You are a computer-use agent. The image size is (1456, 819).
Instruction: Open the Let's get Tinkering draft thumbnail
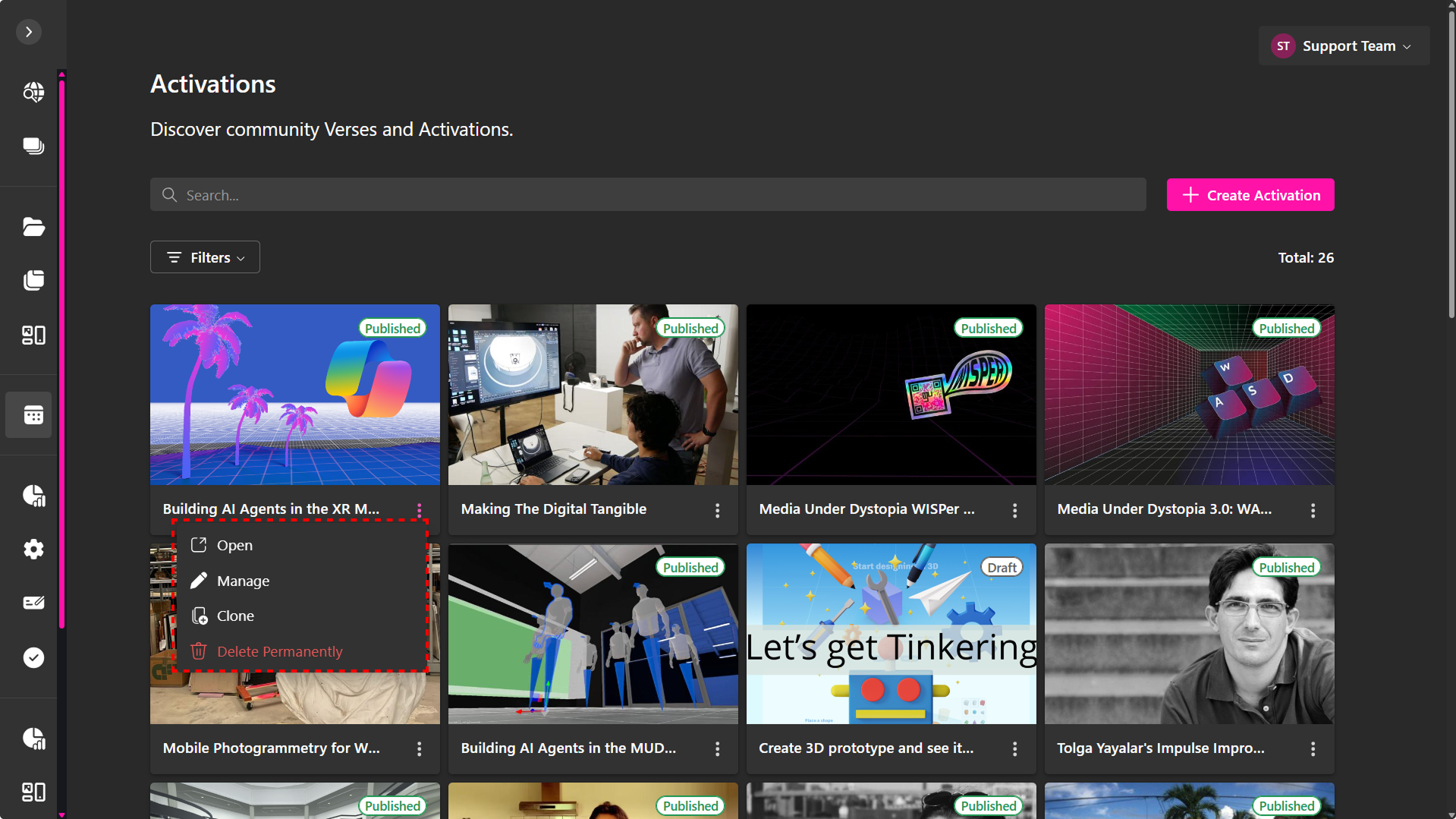pos(891,634)
